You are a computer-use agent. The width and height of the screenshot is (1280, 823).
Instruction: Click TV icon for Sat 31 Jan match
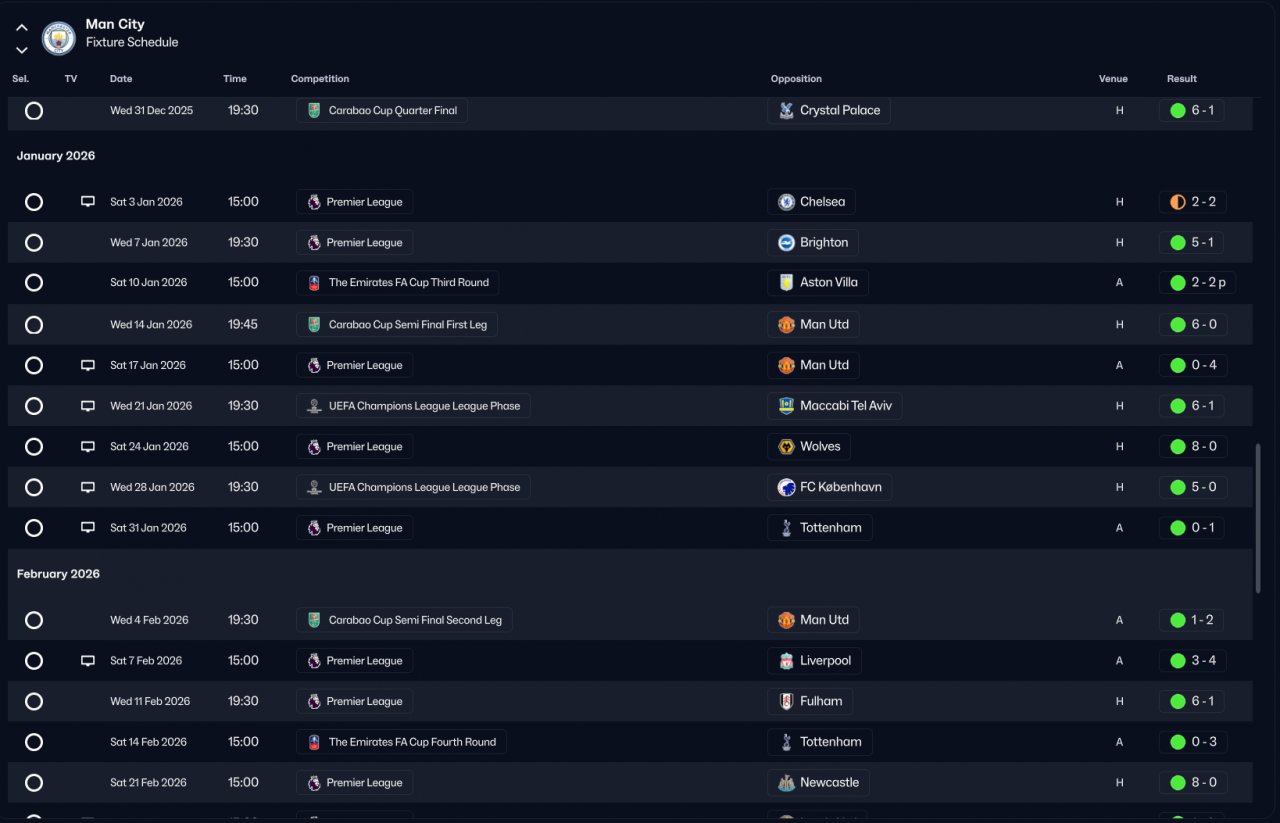coord(88,528)
